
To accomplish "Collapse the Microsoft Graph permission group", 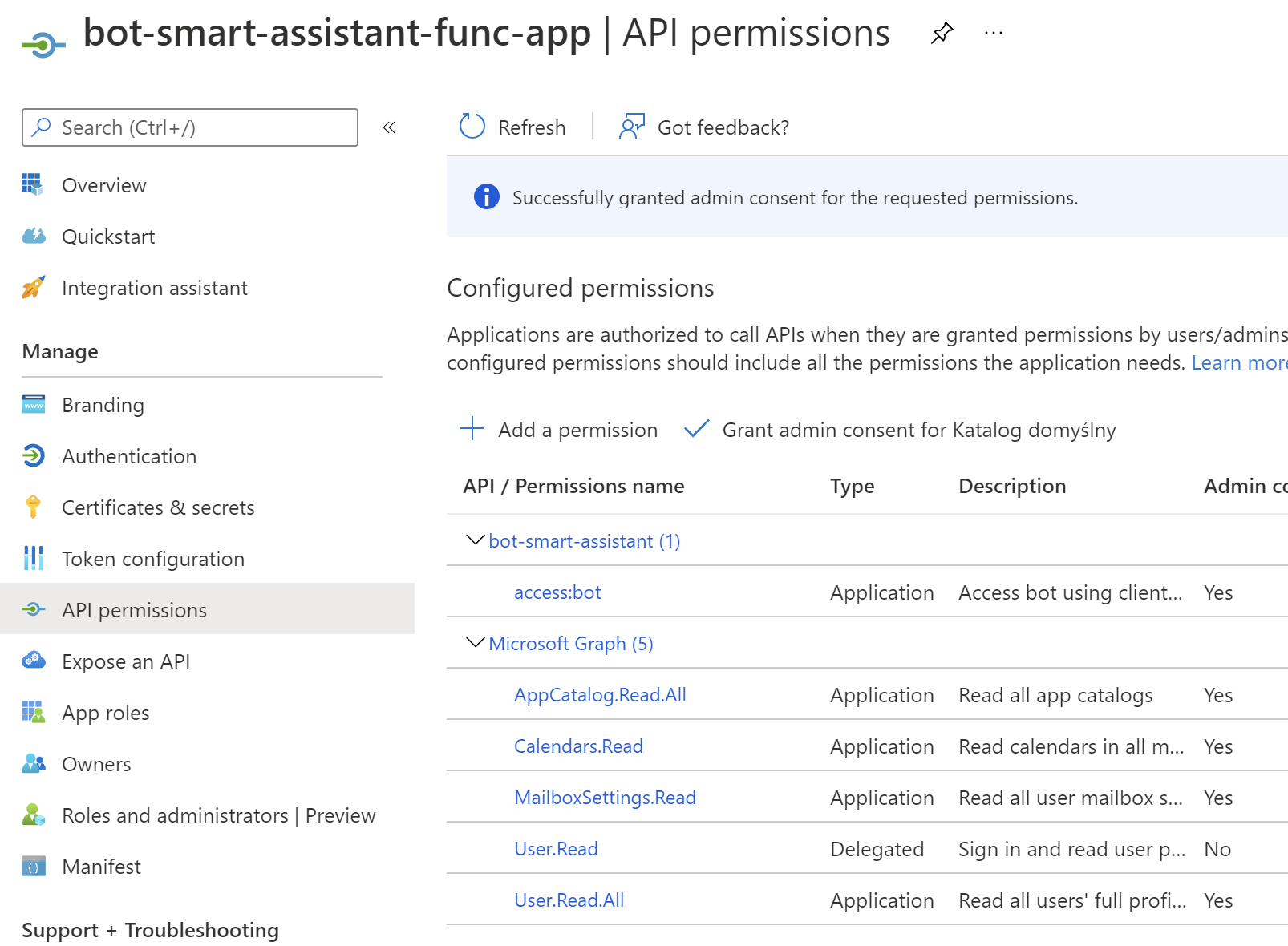I will 475,643.
